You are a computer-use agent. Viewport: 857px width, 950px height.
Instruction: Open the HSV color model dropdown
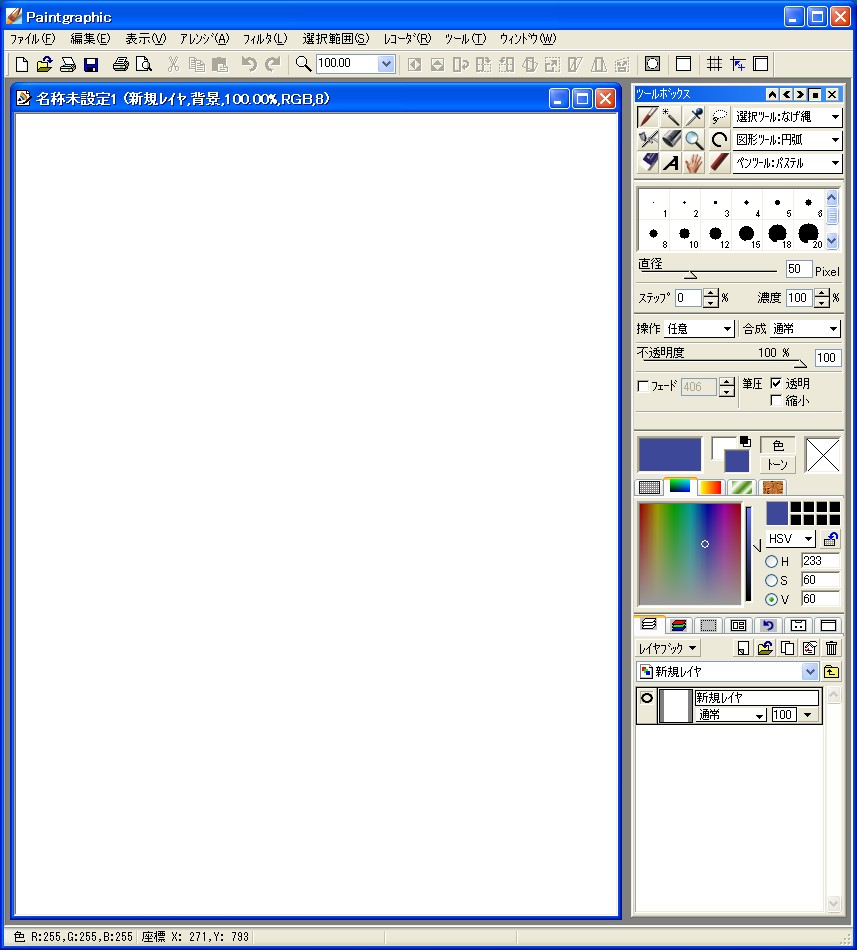[791, 539]
